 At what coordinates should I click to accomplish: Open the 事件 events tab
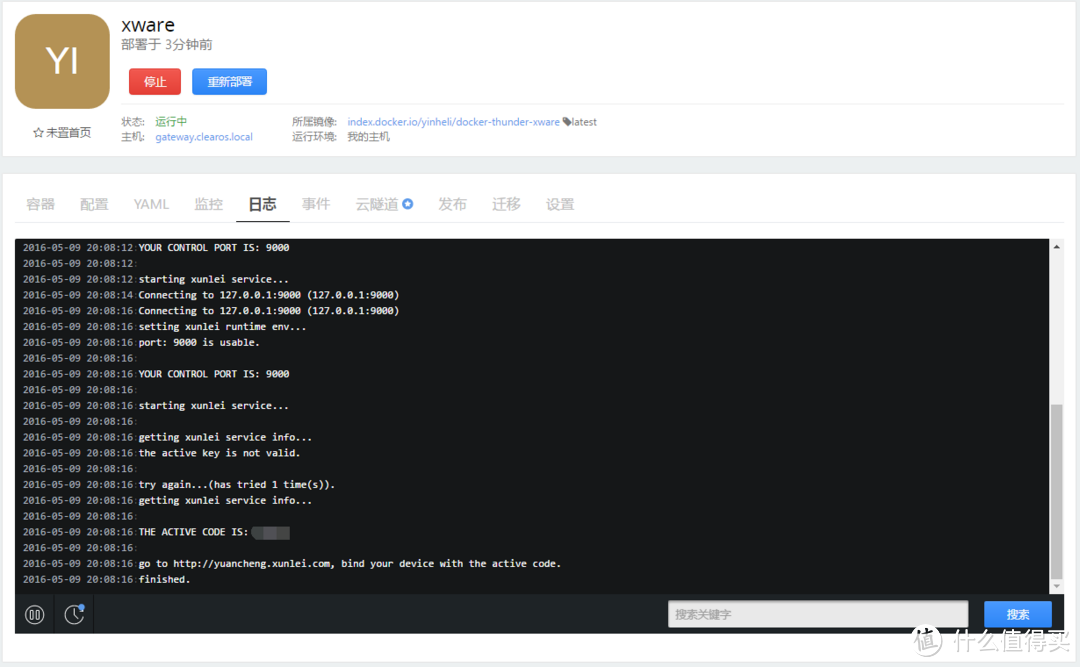tap(316, 204)
